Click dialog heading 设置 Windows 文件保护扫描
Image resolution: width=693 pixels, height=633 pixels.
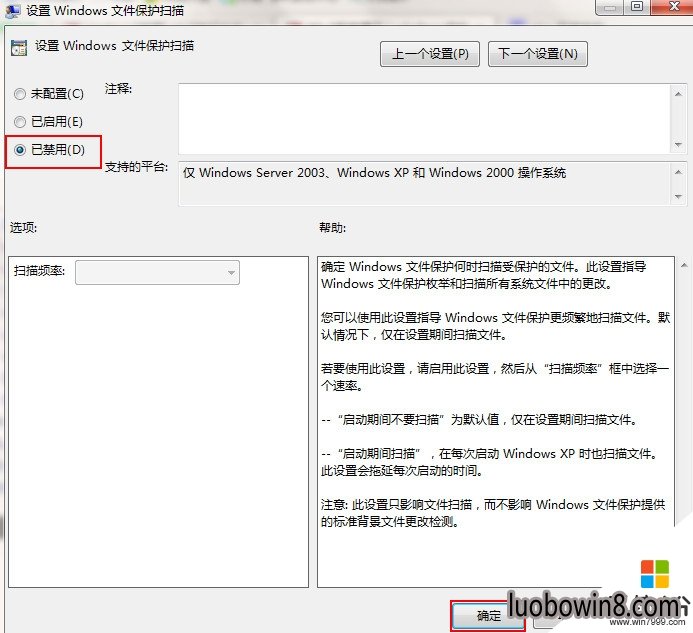coord(114,46)
